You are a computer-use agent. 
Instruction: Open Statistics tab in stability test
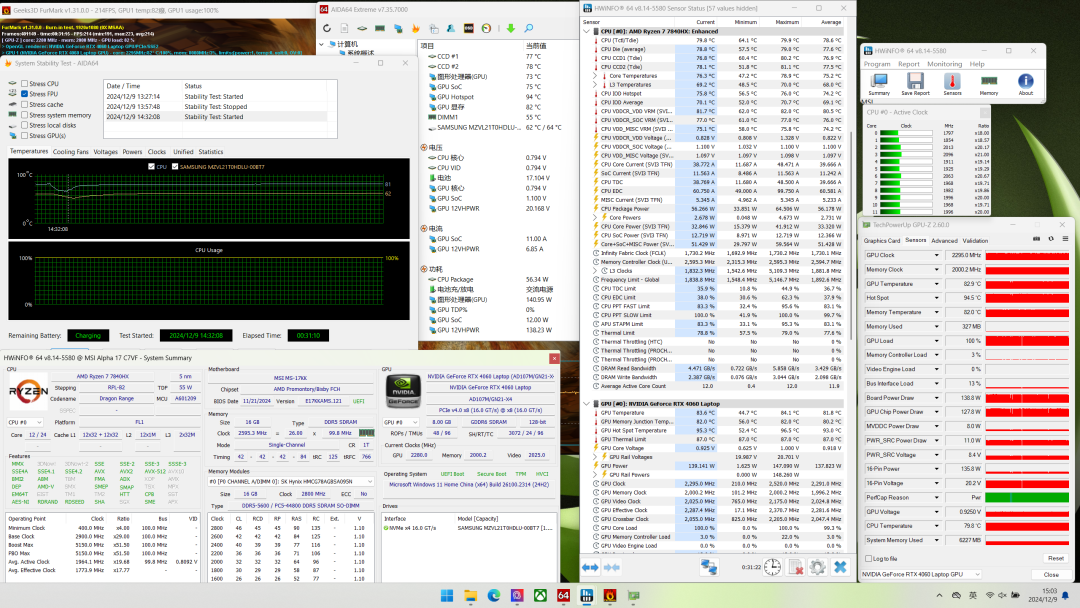coord(211,151)
